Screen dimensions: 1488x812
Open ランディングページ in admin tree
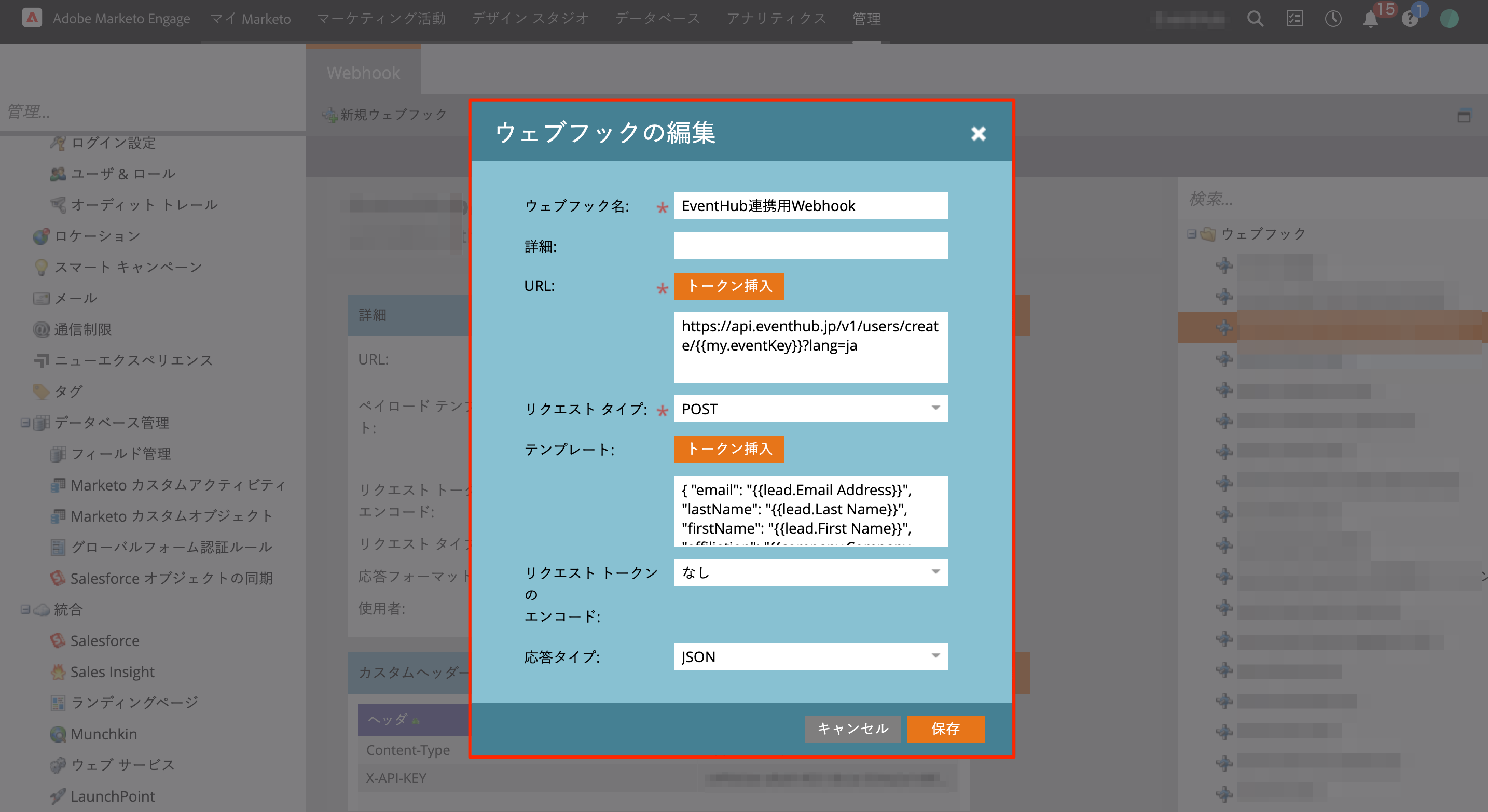[134, 703]
